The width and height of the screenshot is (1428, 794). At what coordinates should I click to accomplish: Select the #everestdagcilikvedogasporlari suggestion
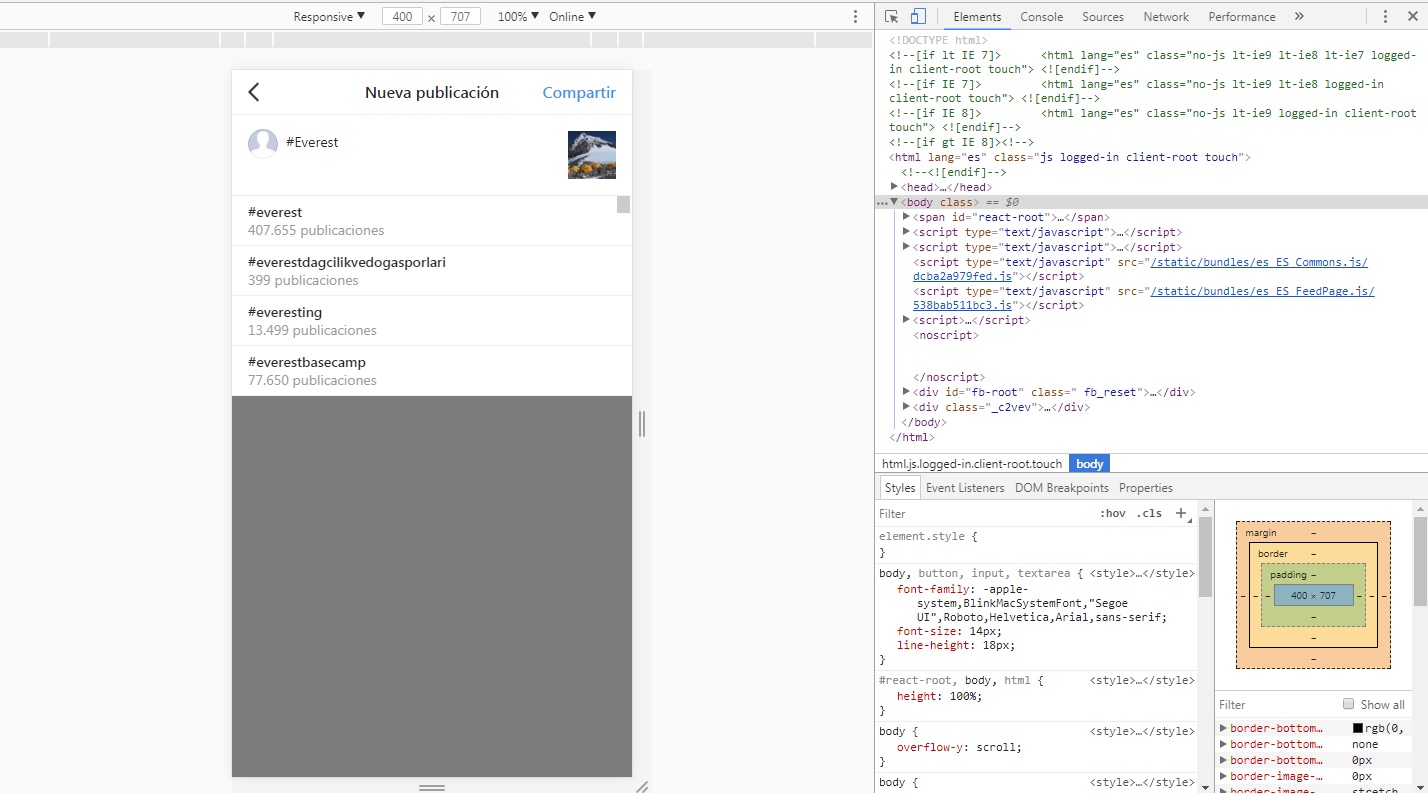(x=432, y=271)
